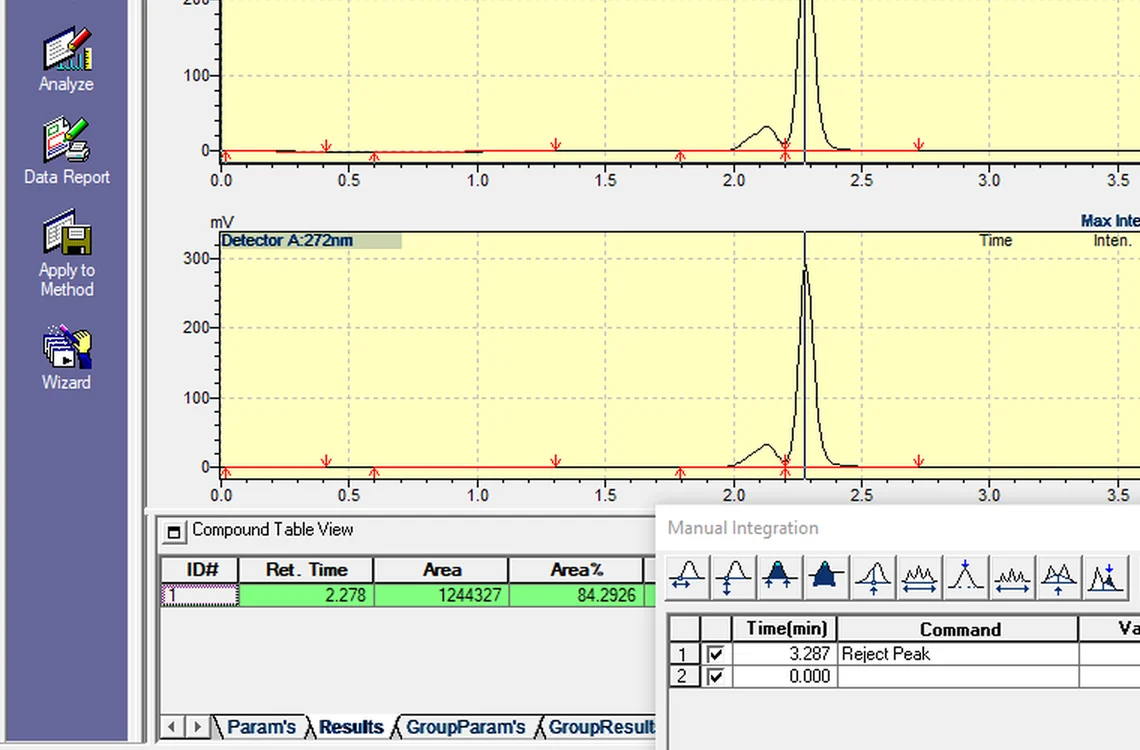Viewport: 1140px width, 750px height.
Task: Click the Compound Table View title
Action: click(x=273, y=530)
